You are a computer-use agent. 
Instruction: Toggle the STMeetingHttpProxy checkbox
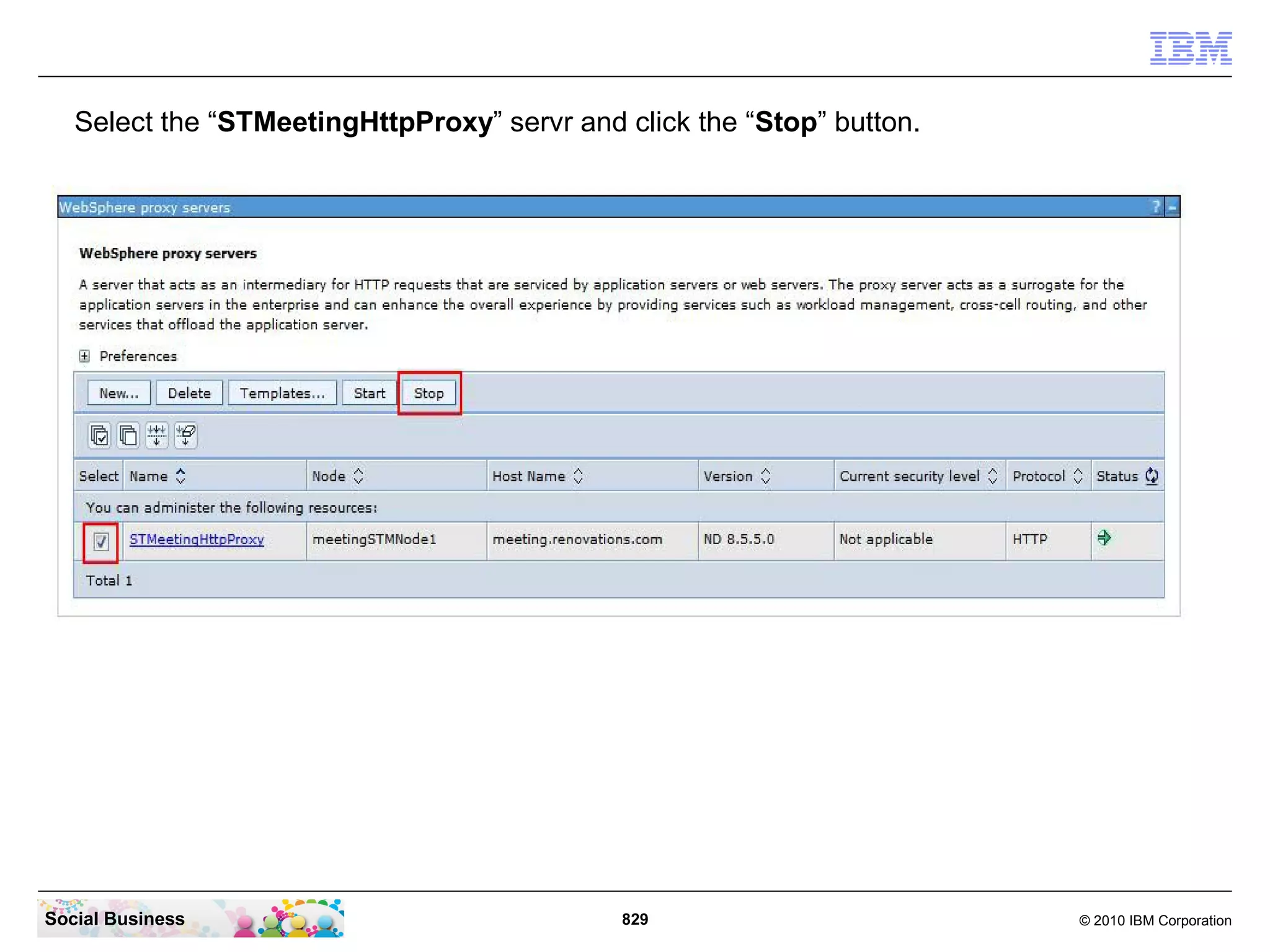101,541
